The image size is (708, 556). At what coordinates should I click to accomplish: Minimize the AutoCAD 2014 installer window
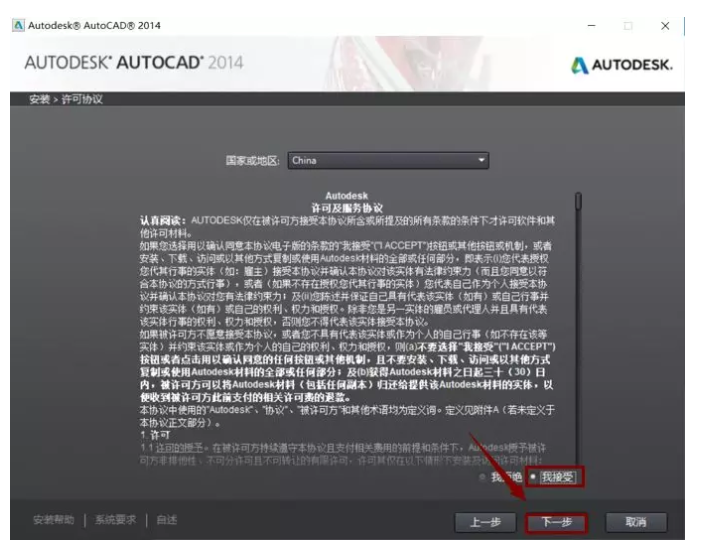point(592,26)
